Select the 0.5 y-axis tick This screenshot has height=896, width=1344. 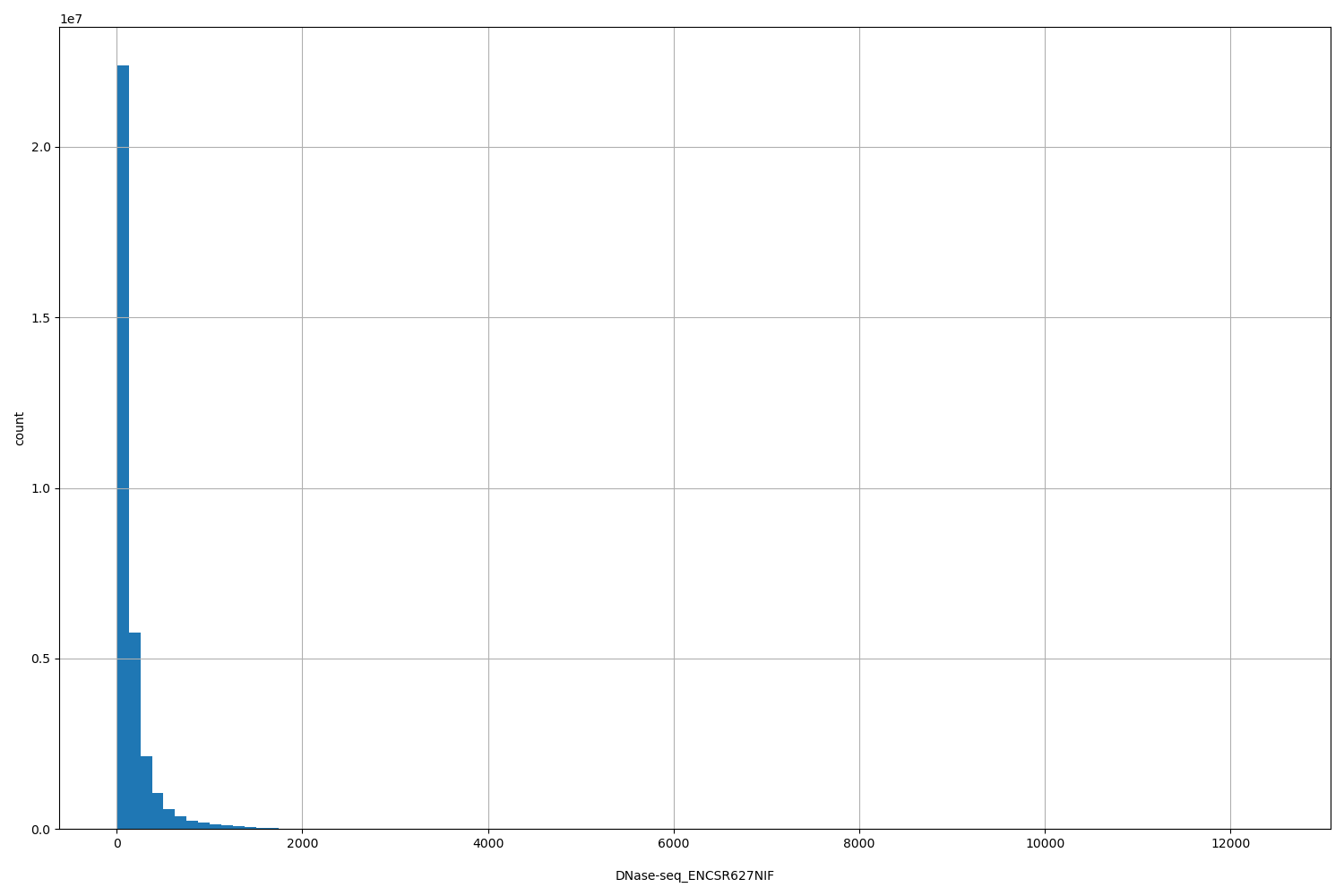(x=39, y=658)
